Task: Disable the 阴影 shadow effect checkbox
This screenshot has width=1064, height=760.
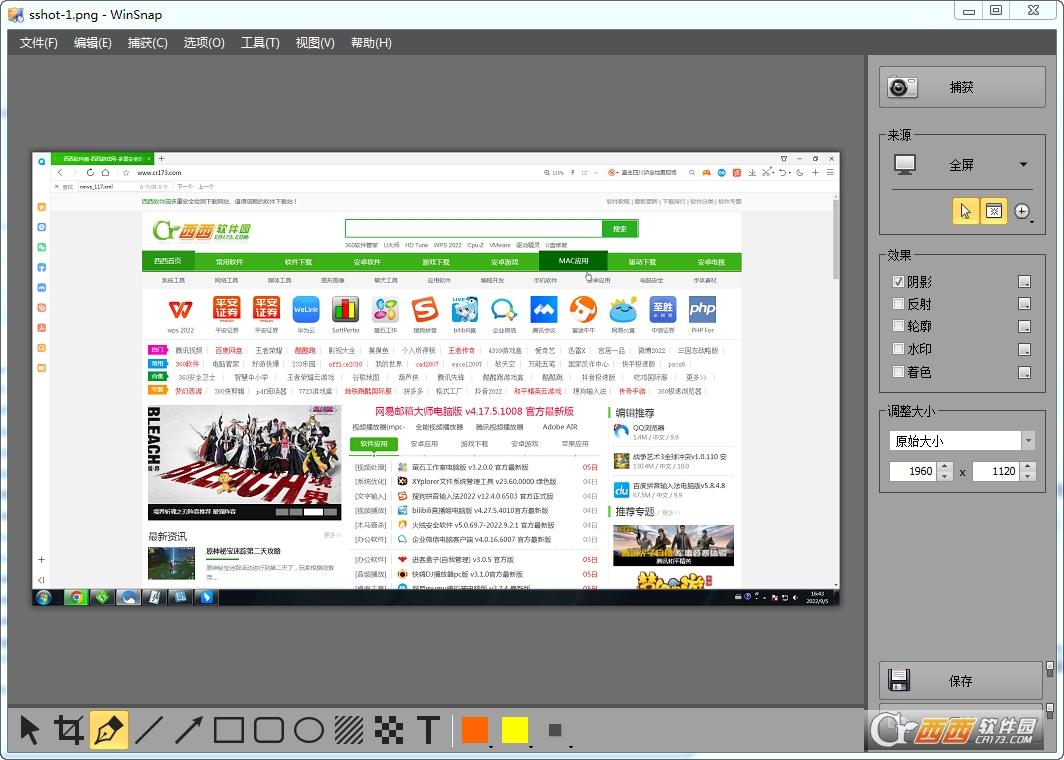Action: click(x=898, y=282)
